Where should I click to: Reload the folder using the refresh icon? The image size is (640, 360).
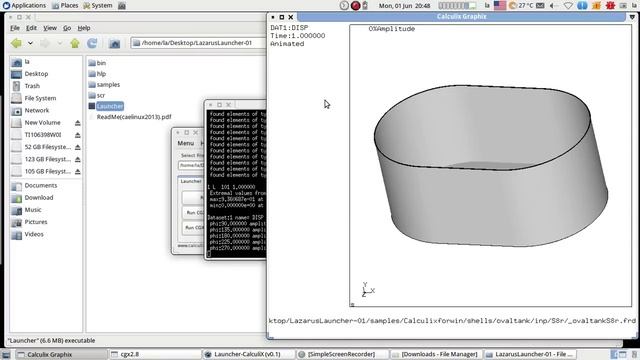pos(92,43)
